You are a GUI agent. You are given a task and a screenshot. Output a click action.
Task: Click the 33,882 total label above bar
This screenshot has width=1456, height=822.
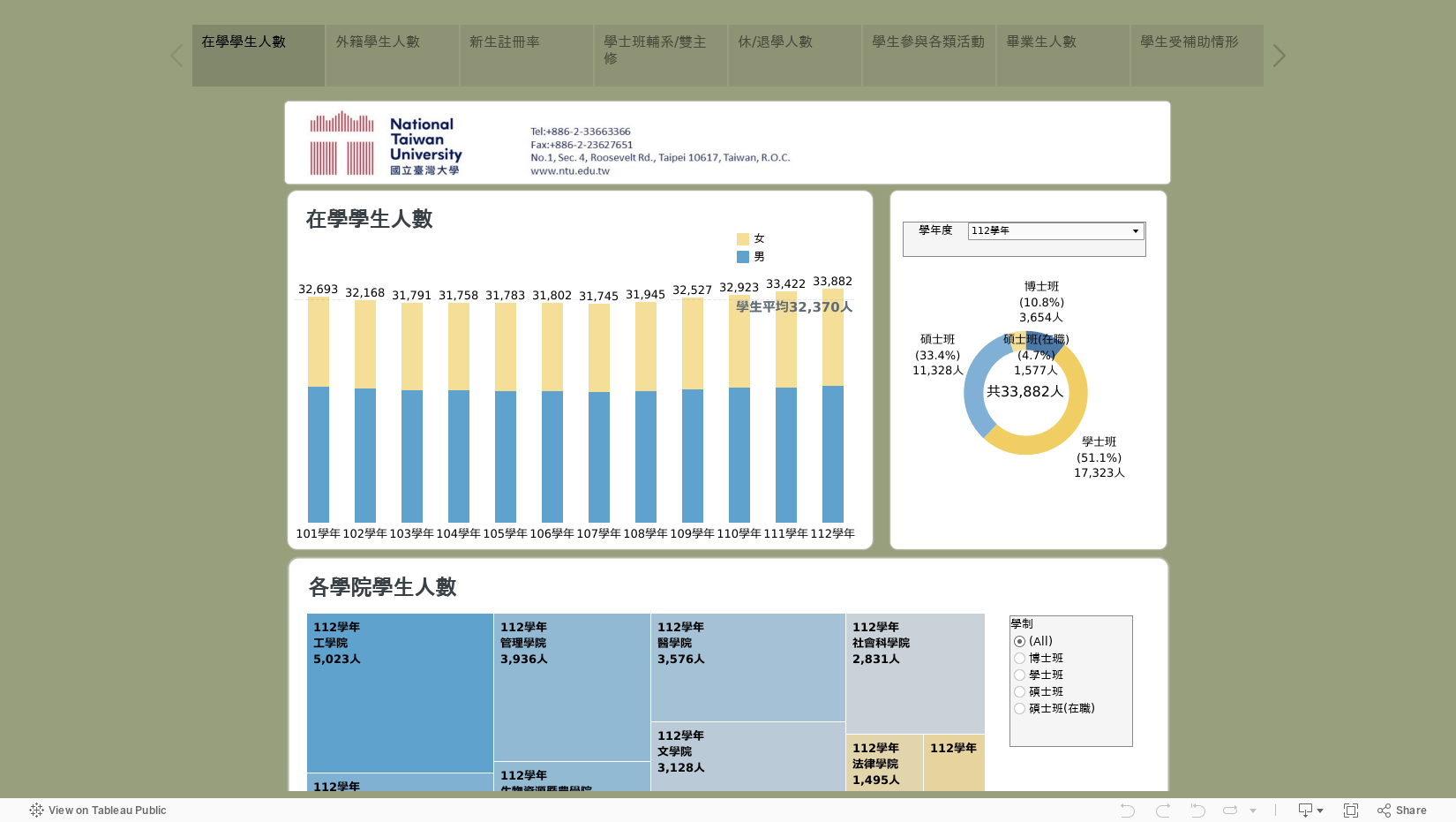[x=833, y=282]
